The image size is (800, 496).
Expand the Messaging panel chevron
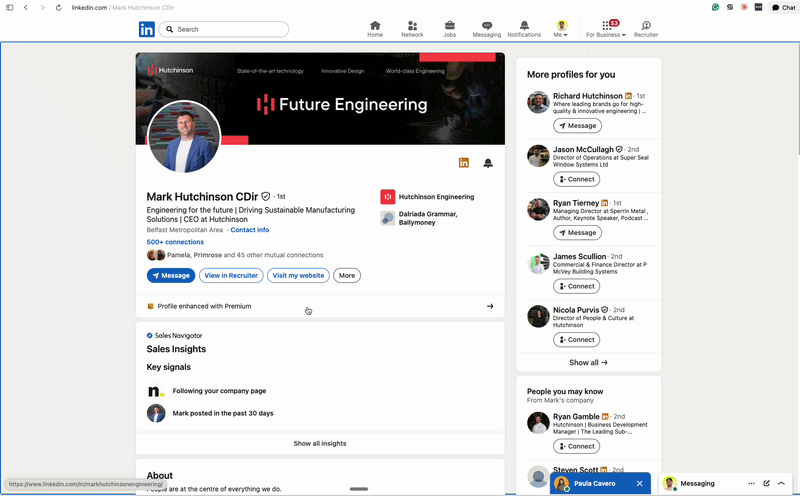click(781, 483)
